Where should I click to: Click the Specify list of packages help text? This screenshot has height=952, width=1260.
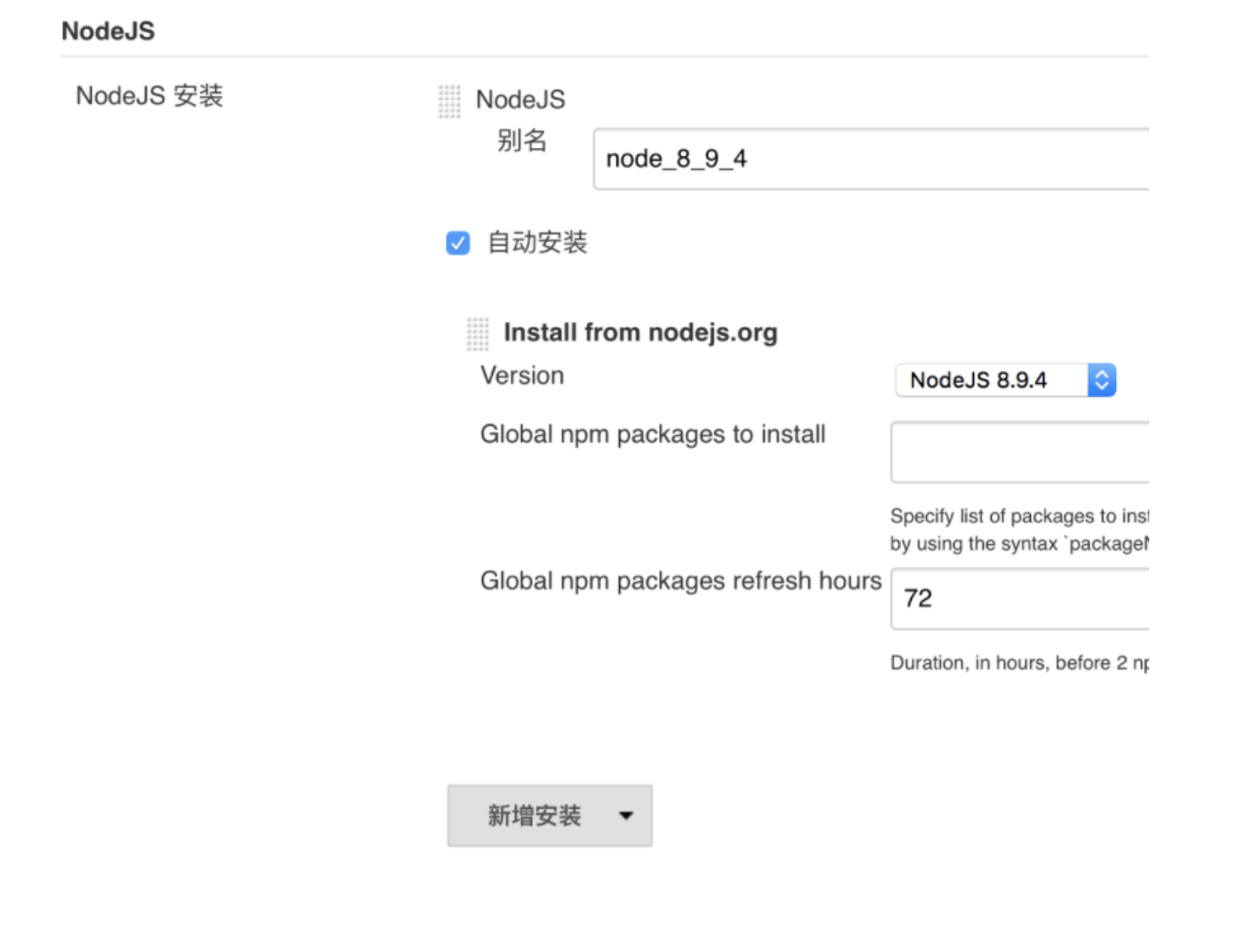coord(1020,530)
